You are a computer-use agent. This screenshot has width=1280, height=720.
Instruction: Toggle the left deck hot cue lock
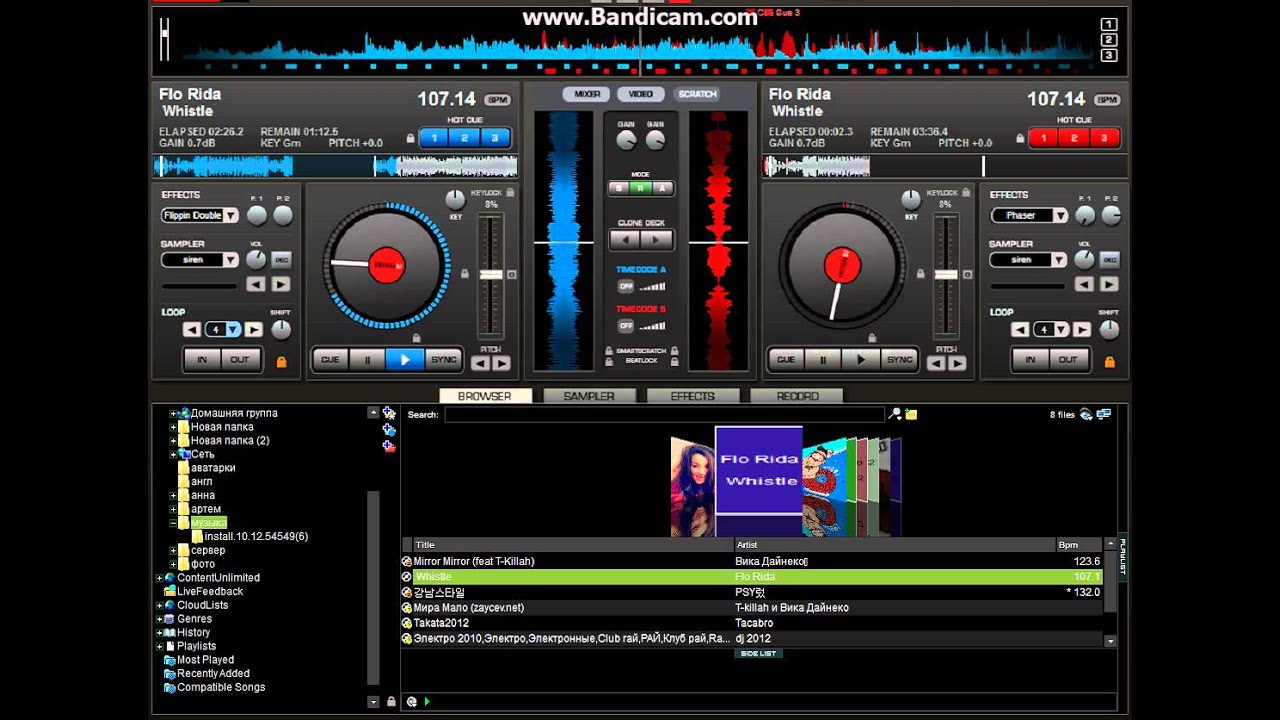[x=410, y=138]
